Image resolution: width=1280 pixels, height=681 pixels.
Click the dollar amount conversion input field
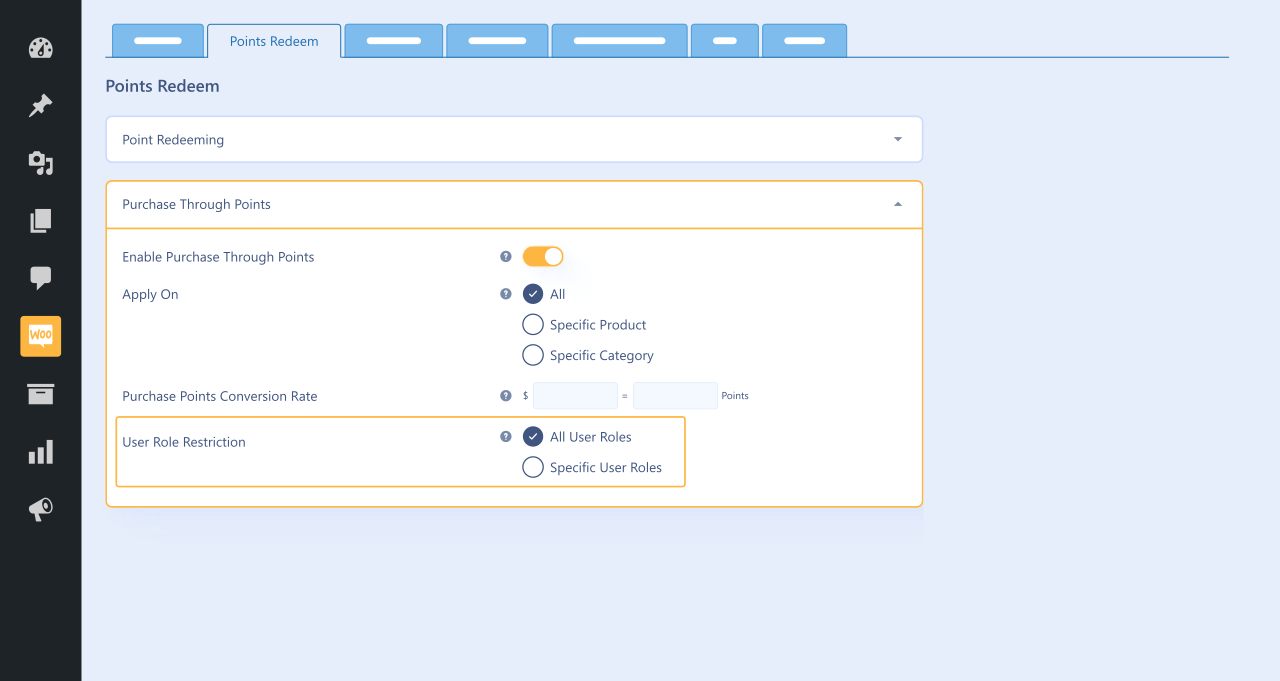[x=575, y=395]
